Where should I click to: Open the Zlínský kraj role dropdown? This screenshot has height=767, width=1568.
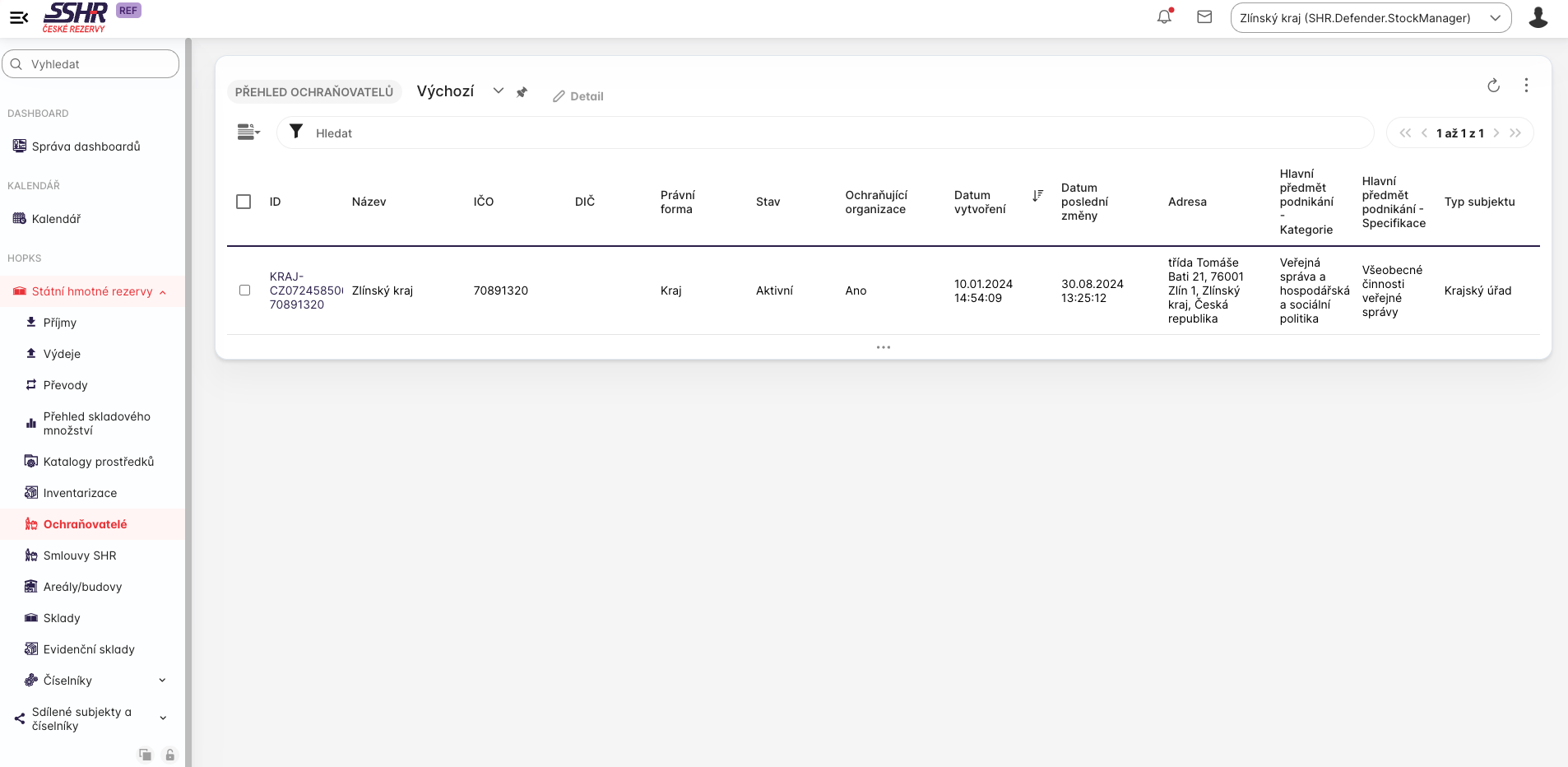tap(1370, 18)
